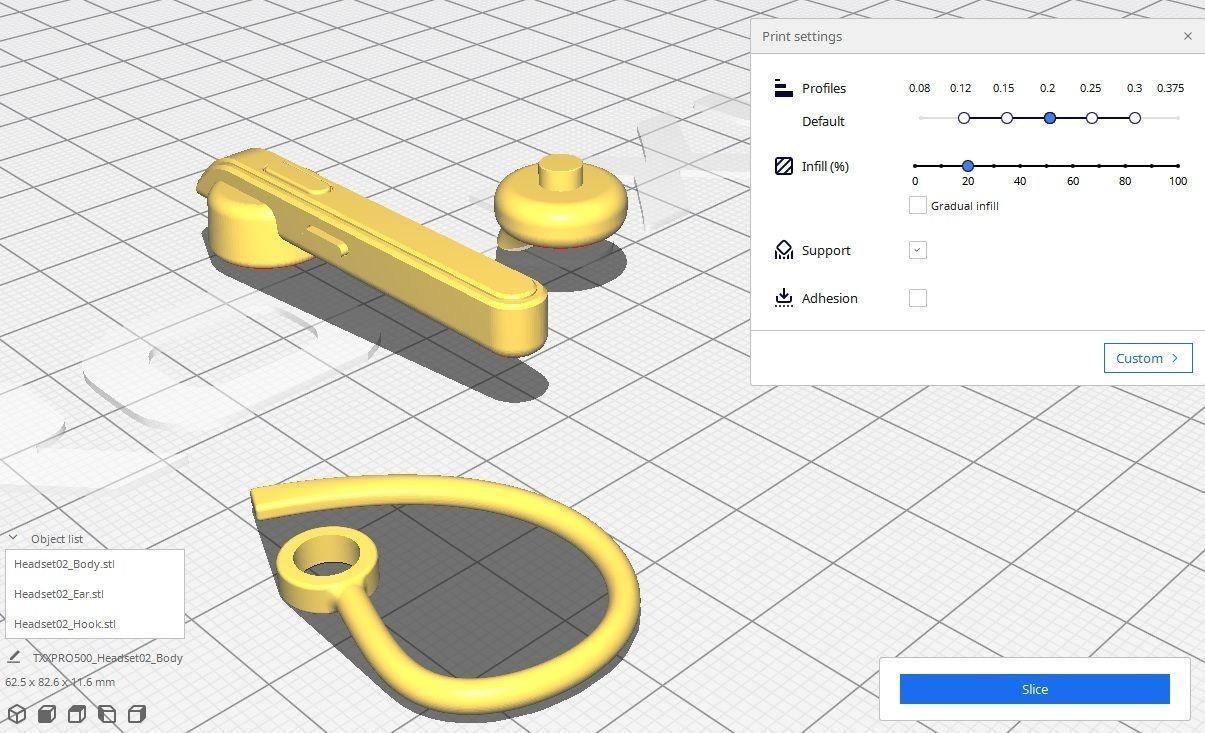Switch to front view cube icon
The width and height of the screenshot is (1205, 733).
click(x=47, y=714)
